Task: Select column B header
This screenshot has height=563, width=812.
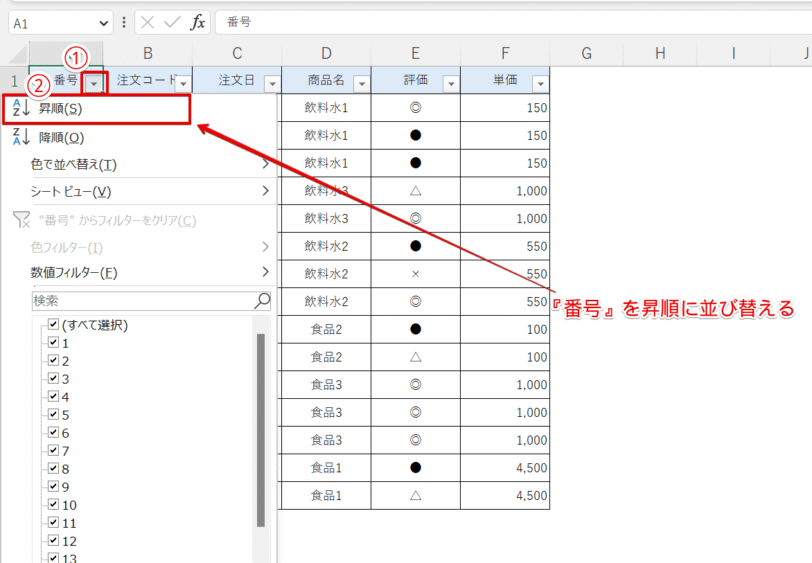Action: pyautogui.click(x=148, y=53)
